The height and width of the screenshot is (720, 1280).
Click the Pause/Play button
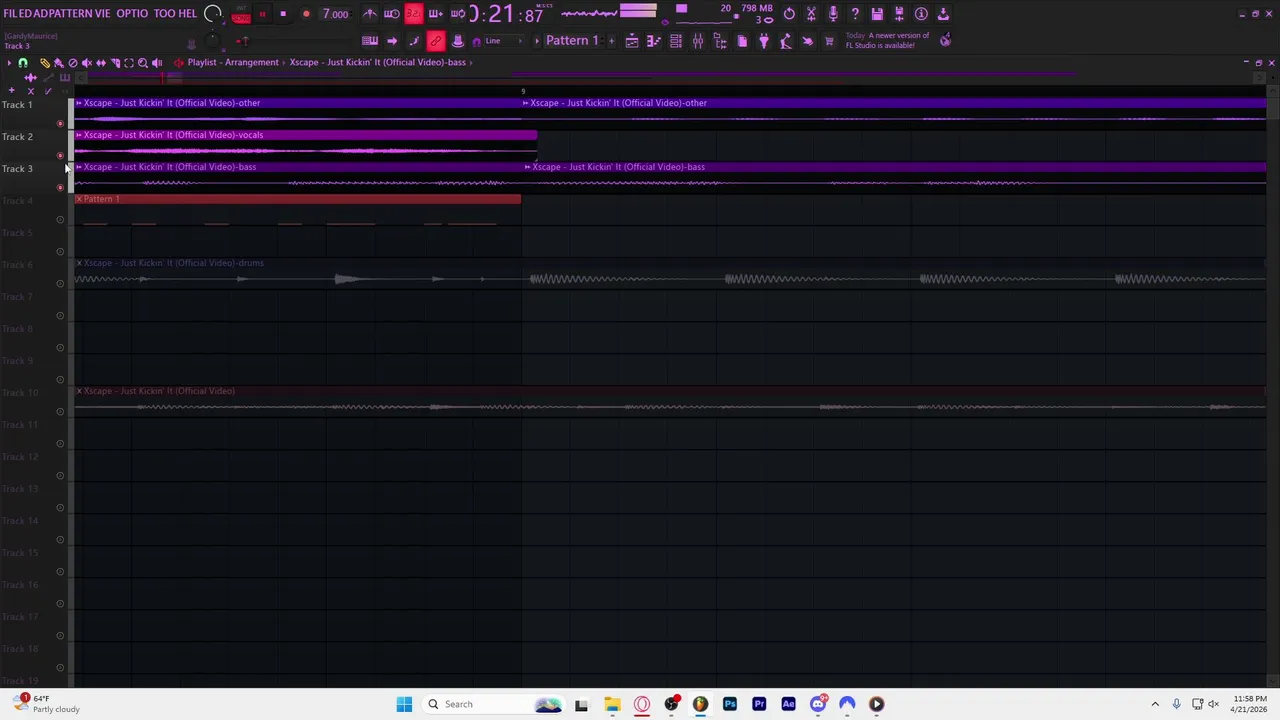262,14
